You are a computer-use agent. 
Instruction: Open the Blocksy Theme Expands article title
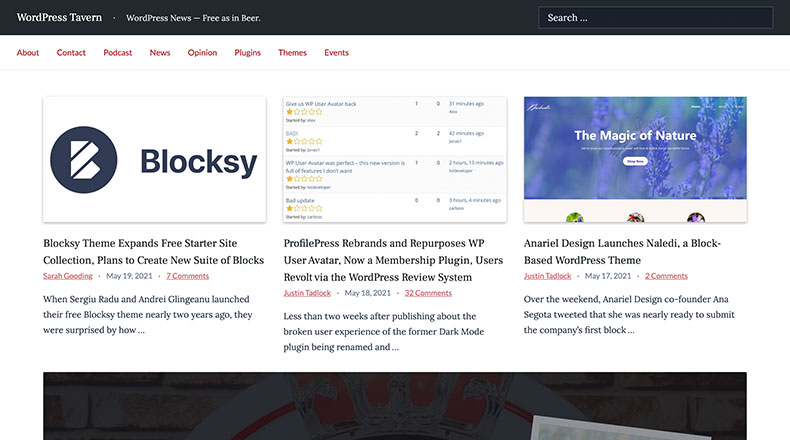[x=154, y=252]
